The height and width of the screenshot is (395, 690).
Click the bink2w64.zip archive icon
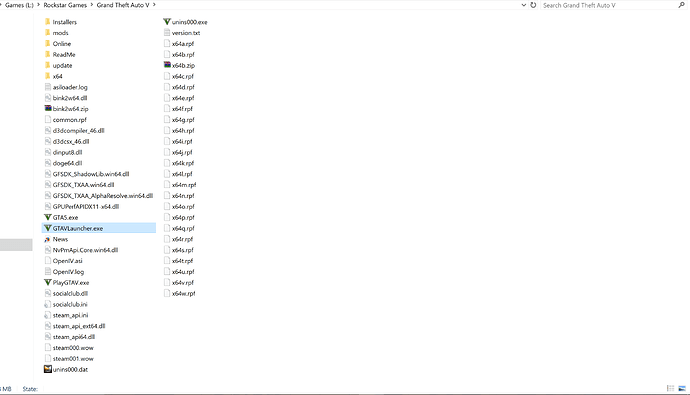coord(48,109)
